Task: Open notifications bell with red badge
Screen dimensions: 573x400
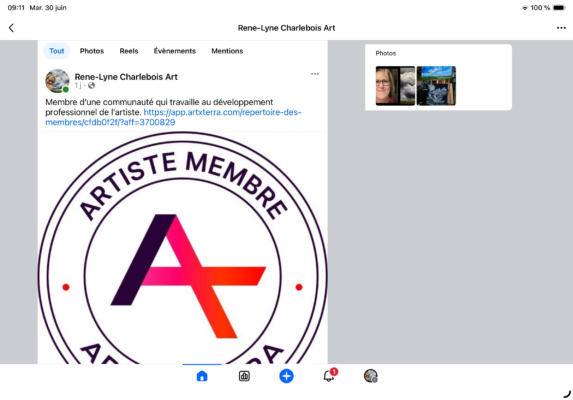Action: 329,375
